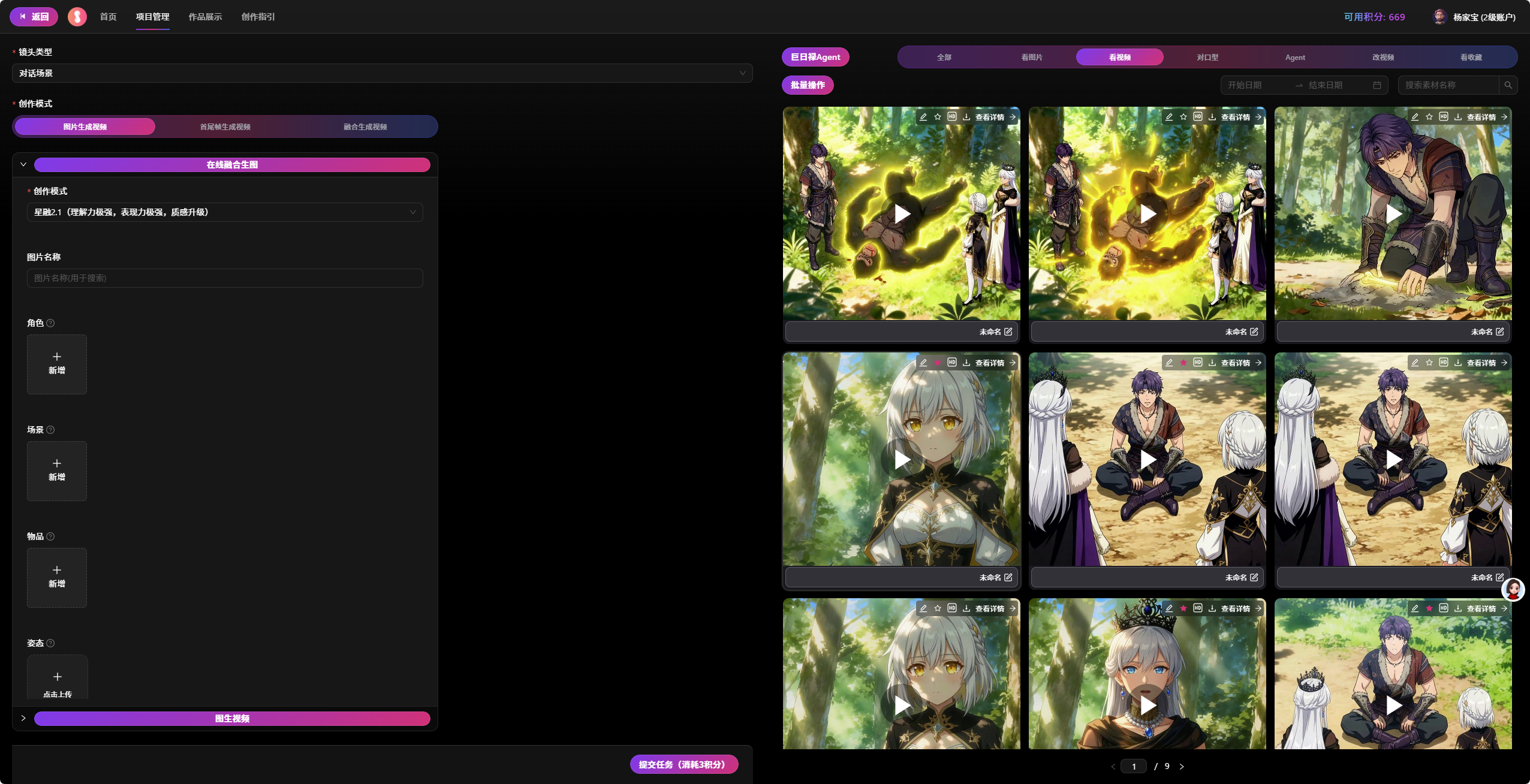The width and height of the screenshot is (1530, 784).
Task: Unfavorite the white-haired girl video pink star
Action: click(938, 363)
